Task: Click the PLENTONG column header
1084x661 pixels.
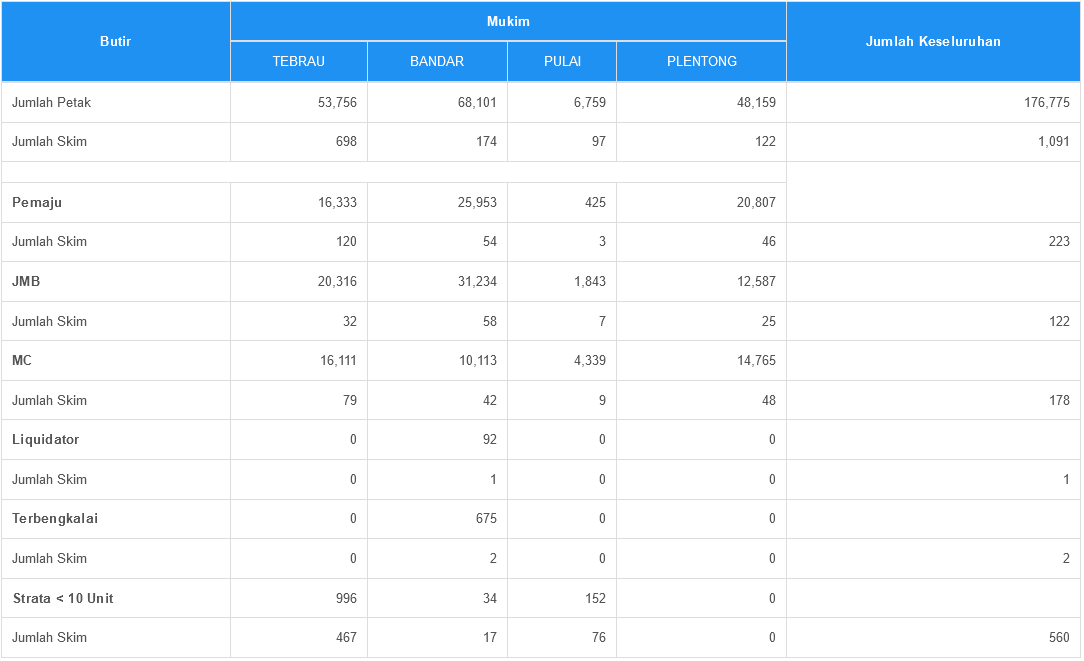Action: (x=701, y=61)
